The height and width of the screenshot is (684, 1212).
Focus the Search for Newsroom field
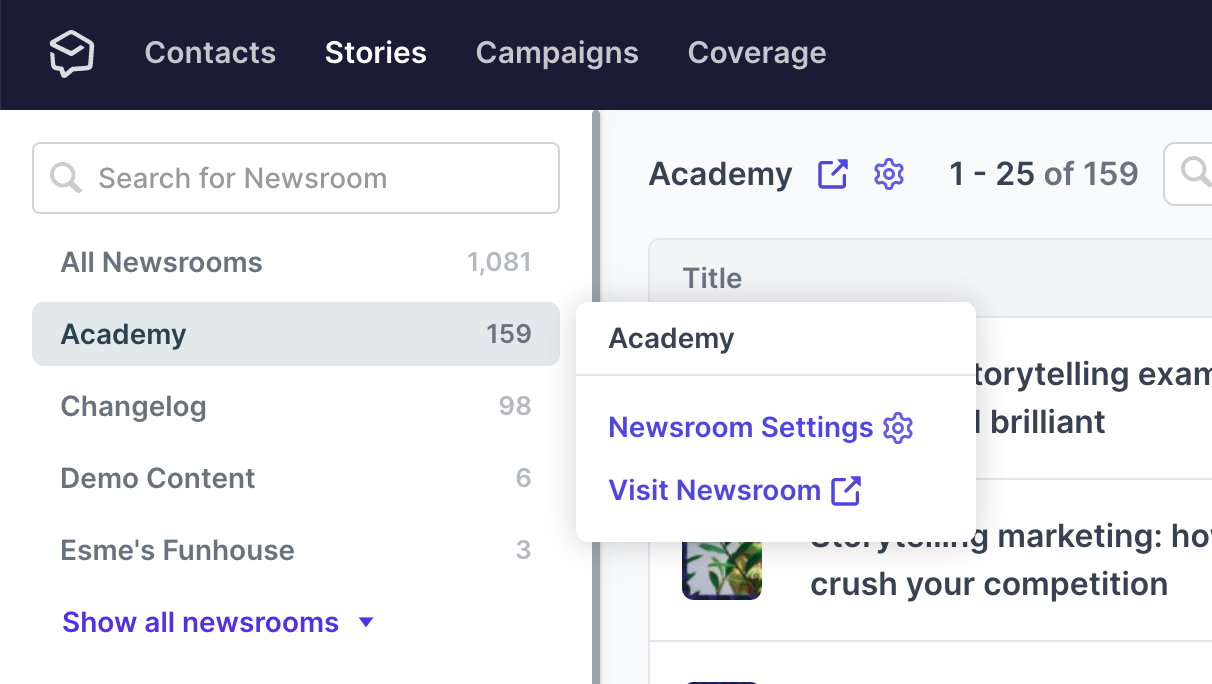point(296,178)
